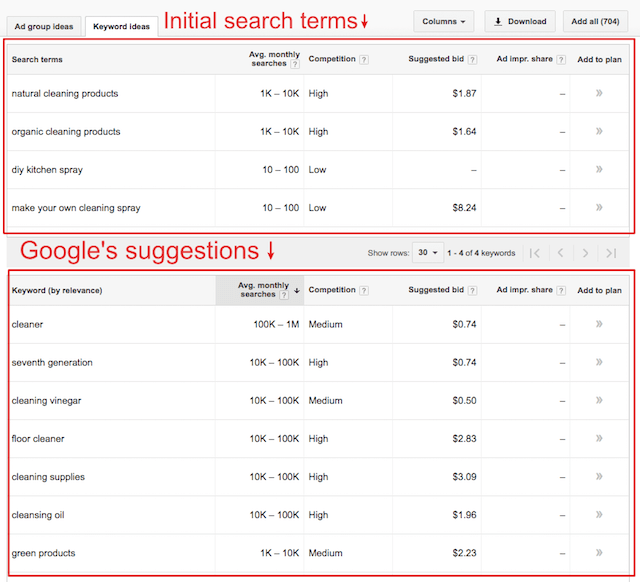The height and width of the screenshot is (582, 640).
Task: Open Avg. monthly searches help in Keyword table
Action: point(284,295)
